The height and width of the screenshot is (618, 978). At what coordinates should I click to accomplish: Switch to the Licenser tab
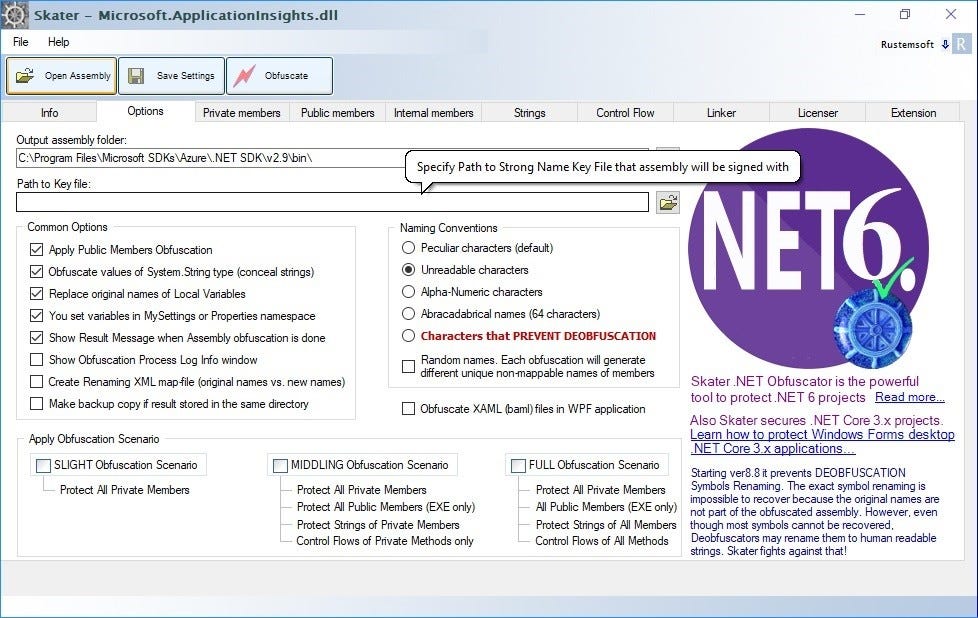pyautogui.click(x=817, y=113)
